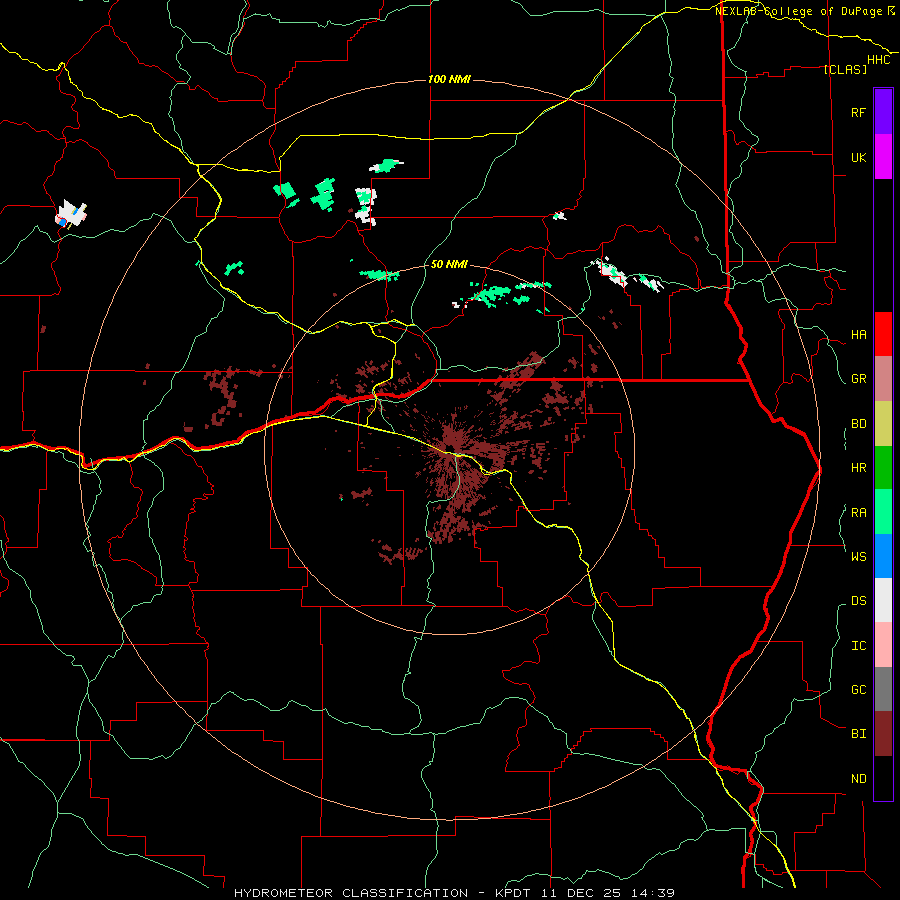Click the RF legend label
This screenshot has width=900, height=900.
pos(858,112)
